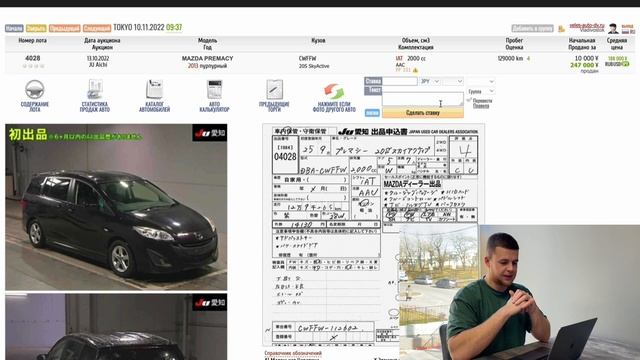Open the JPY currency dropdown
The width and height of the screenshot is (640, 360).
click(x=429, y=81)
